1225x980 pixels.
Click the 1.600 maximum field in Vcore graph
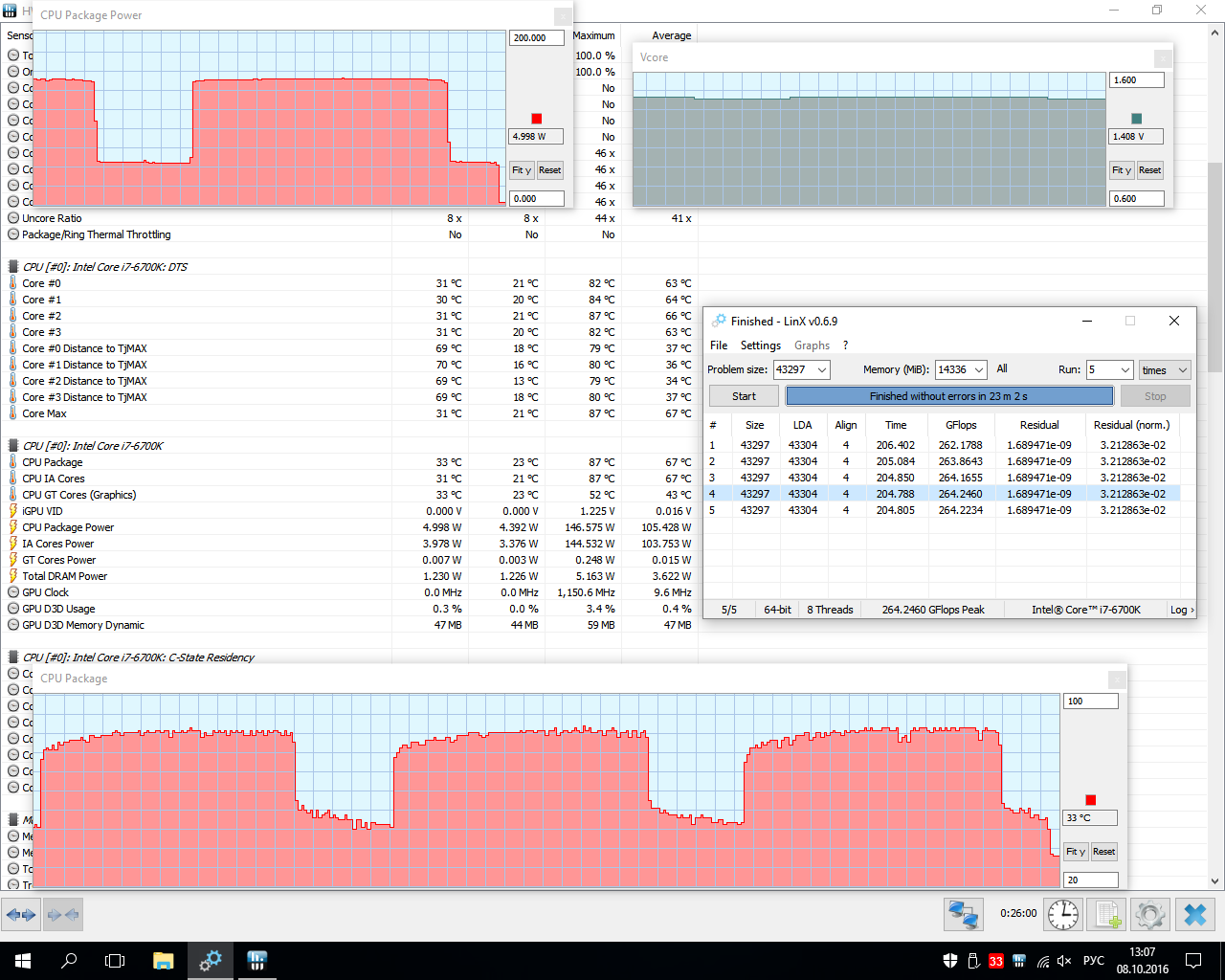[x=1136, y=80]
